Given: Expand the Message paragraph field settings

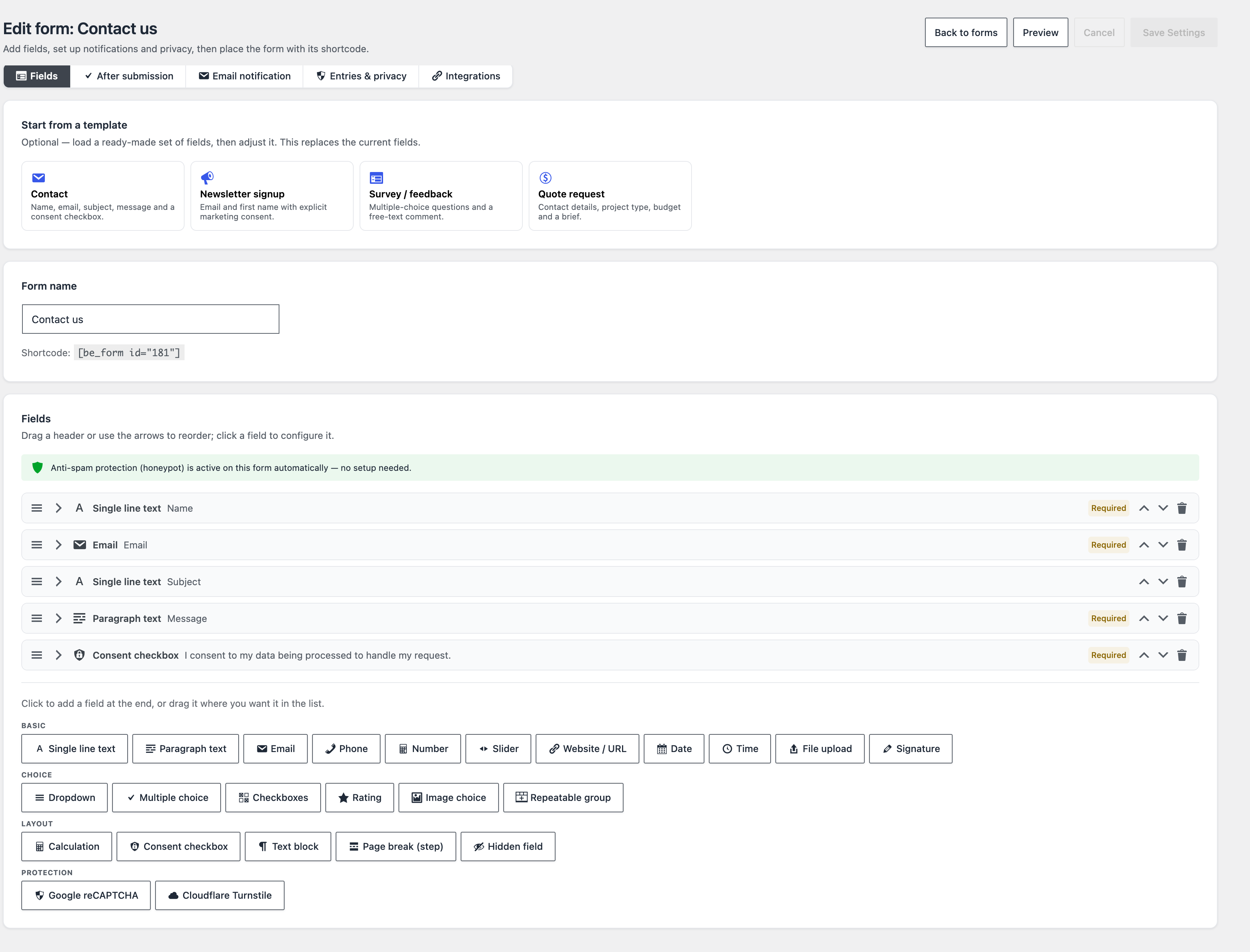Looking at the screenshot, I should pyautogui.click(x=58, y=619).
